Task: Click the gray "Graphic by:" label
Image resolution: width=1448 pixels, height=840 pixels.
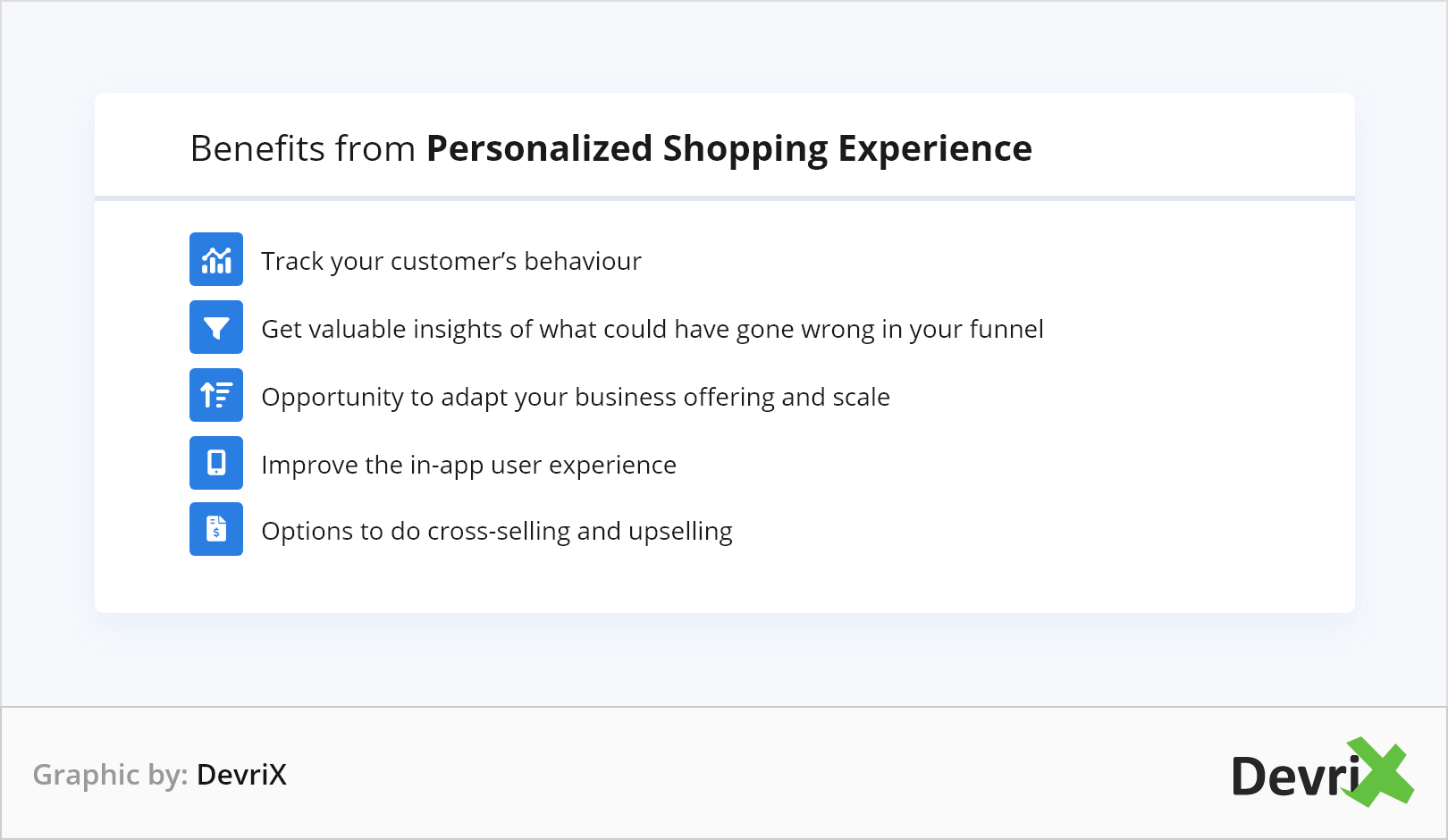Action: pos(110,774)
